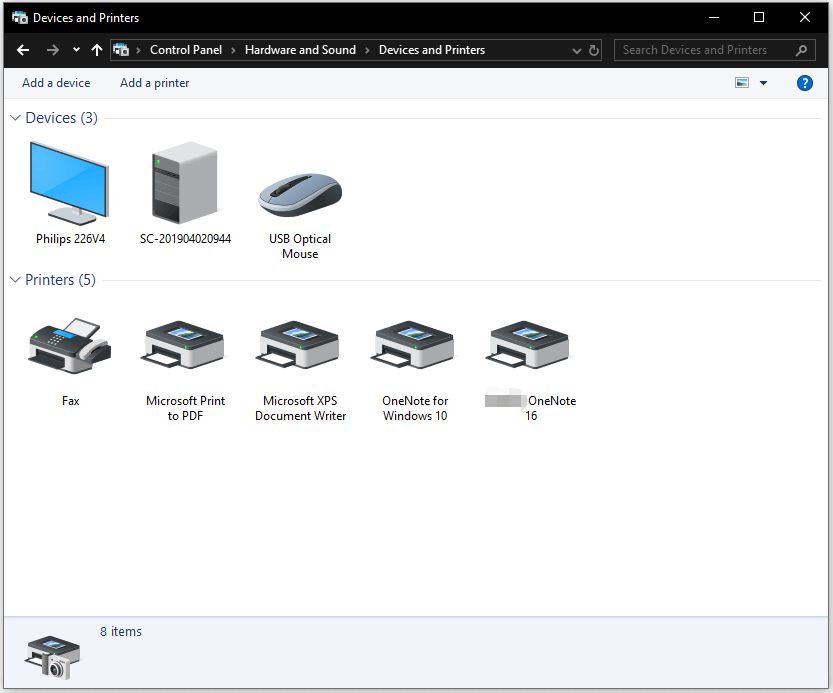833x693 pixels.
Task: Click the OneNote 16 printer icon
Action: pyautogui.click(x=527, y=343)
